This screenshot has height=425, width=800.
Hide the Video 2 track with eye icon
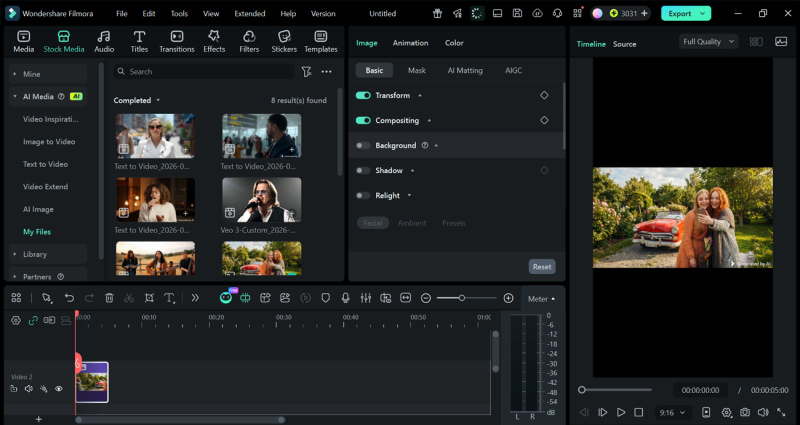coord(59,389)
